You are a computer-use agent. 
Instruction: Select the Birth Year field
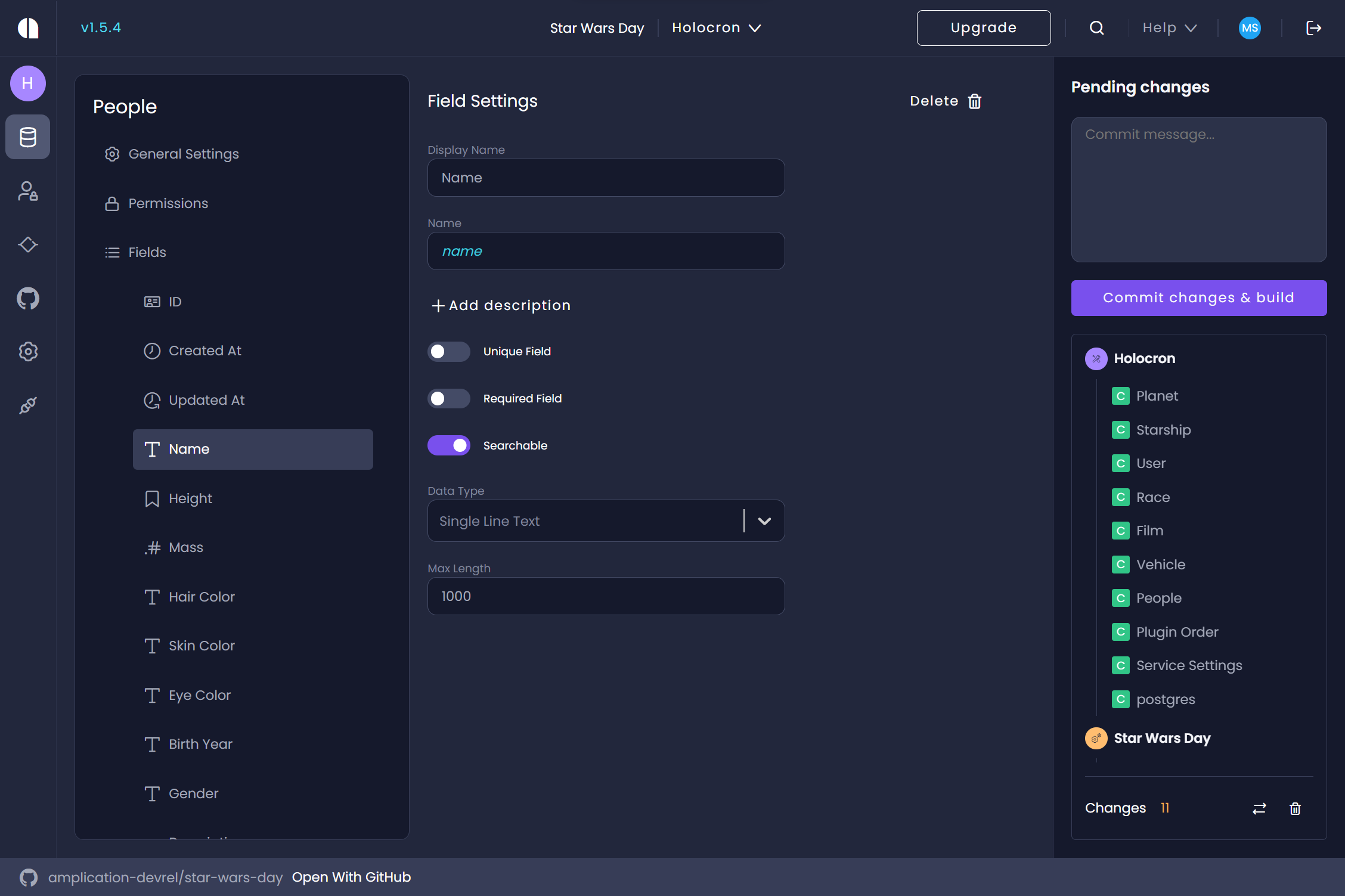point(253,745)
